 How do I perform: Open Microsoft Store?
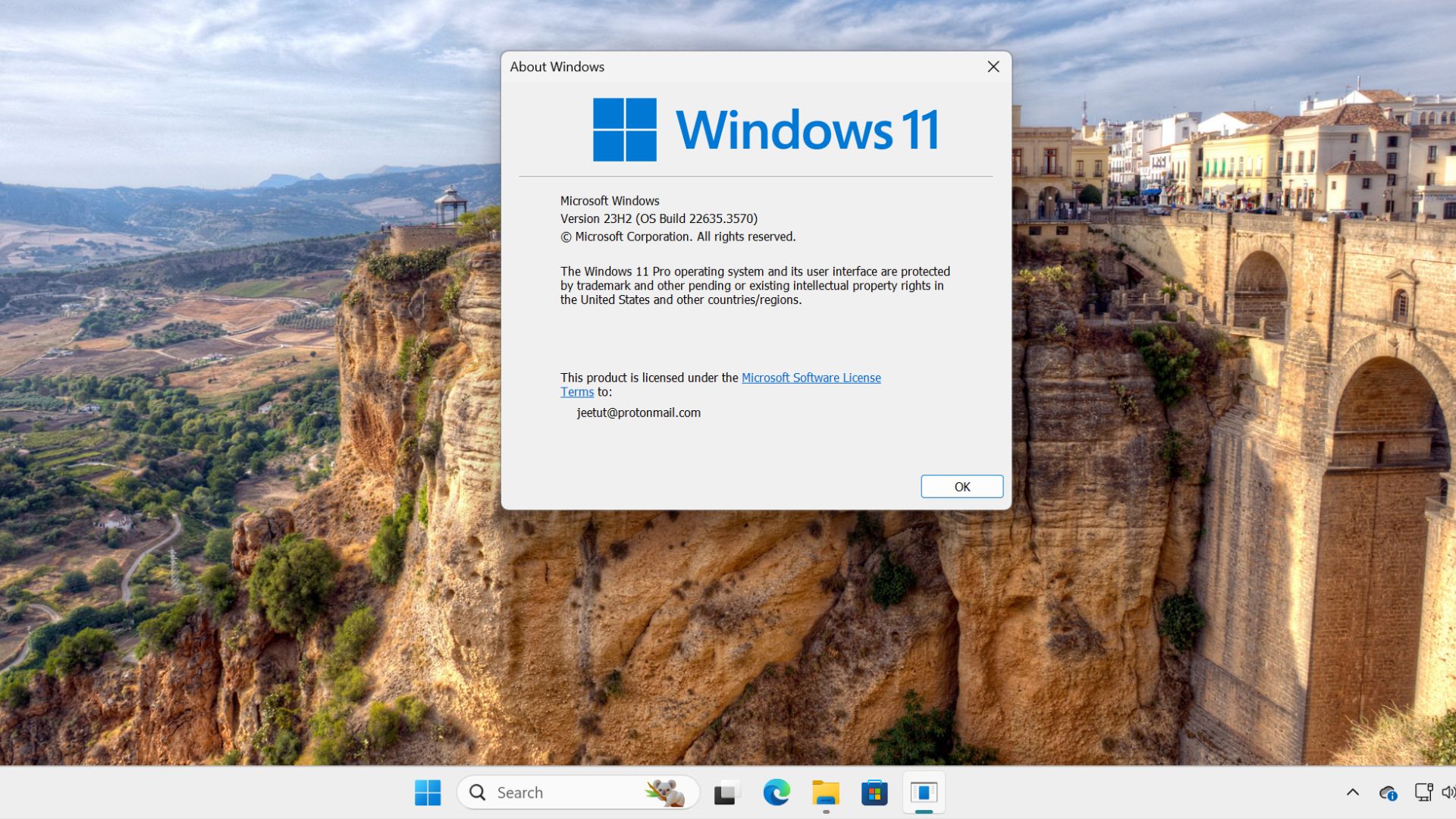874,792
